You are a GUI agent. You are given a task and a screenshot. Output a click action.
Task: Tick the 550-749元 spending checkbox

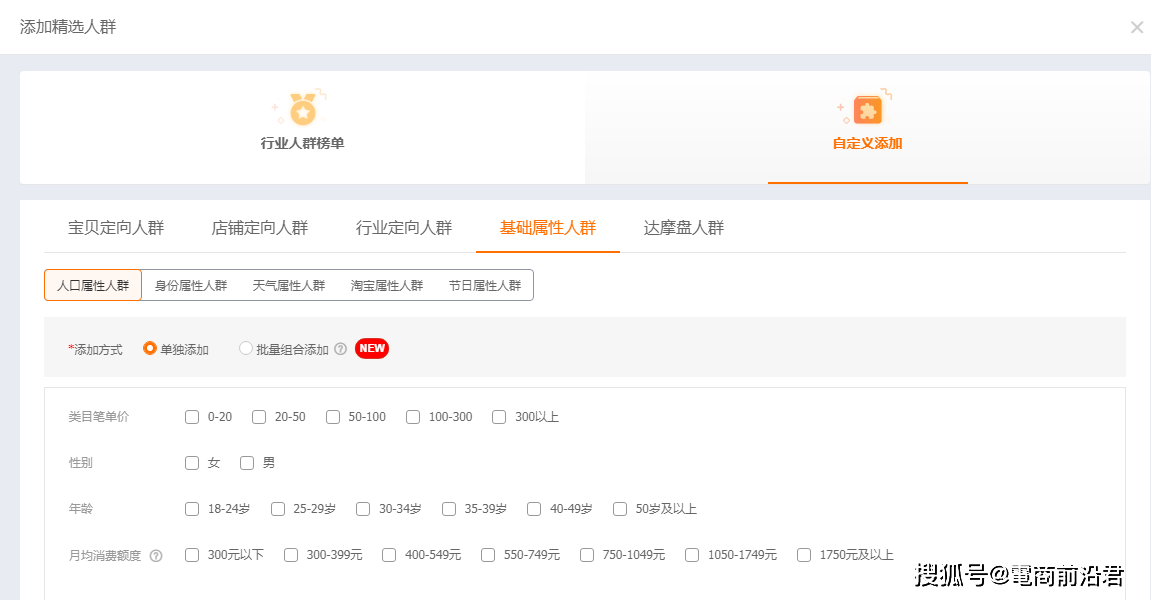coord(488,555)
